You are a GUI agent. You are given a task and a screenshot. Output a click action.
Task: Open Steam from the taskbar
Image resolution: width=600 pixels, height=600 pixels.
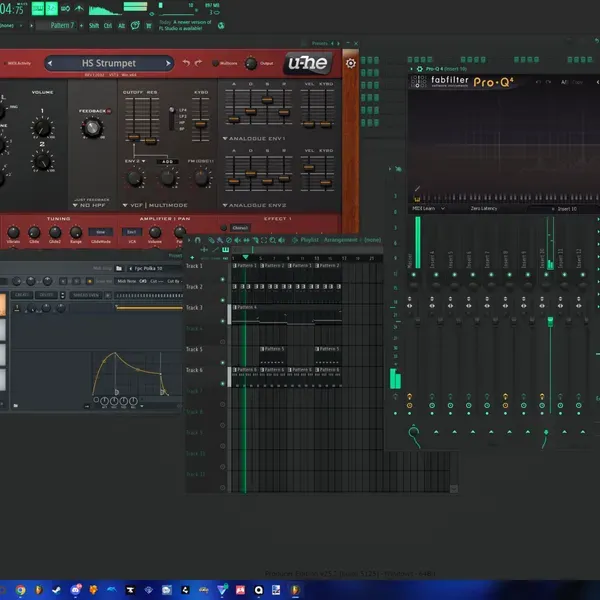[56, 590]
